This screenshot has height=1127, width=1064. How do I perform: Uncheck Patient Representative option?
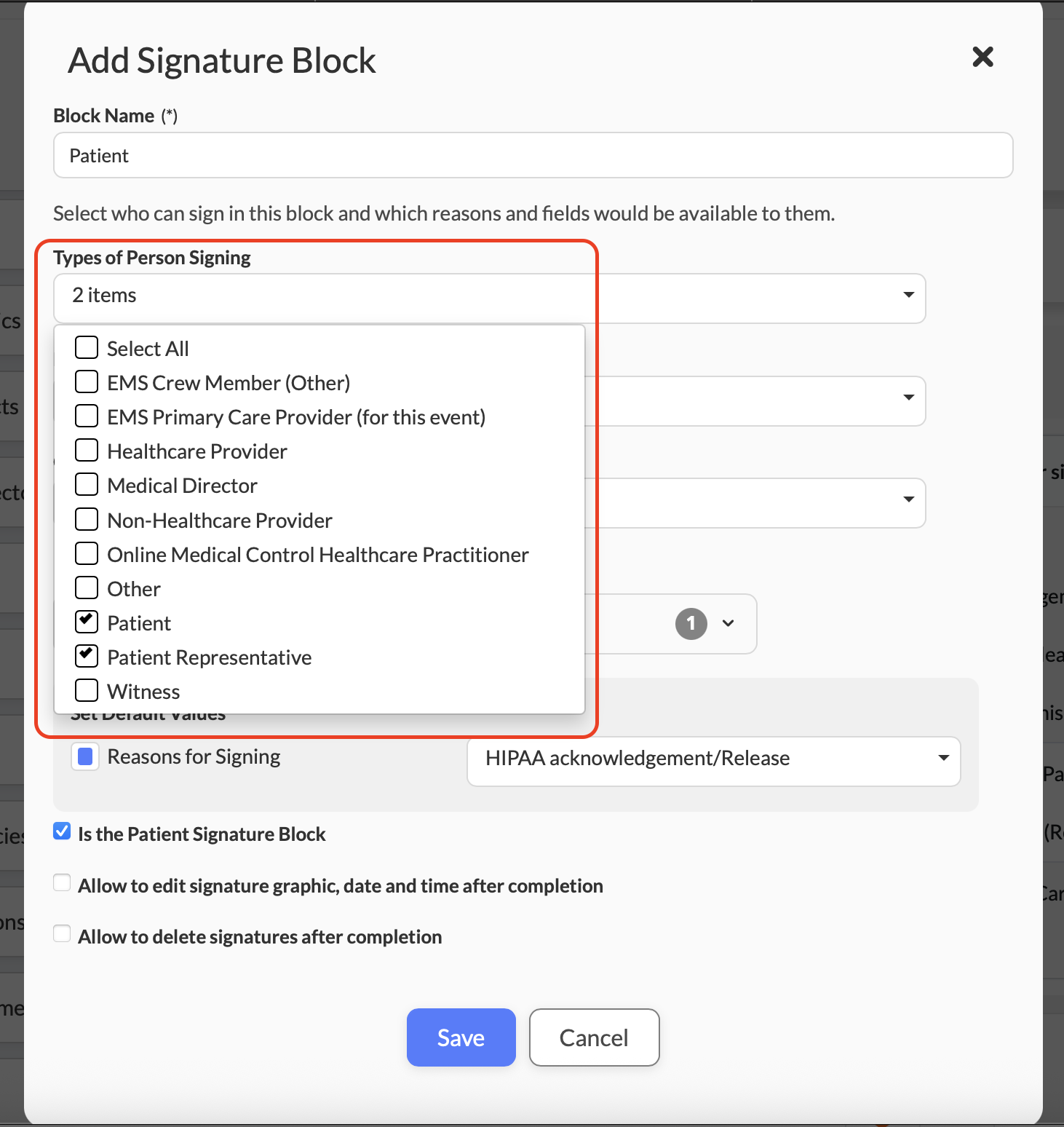point(87,657)
